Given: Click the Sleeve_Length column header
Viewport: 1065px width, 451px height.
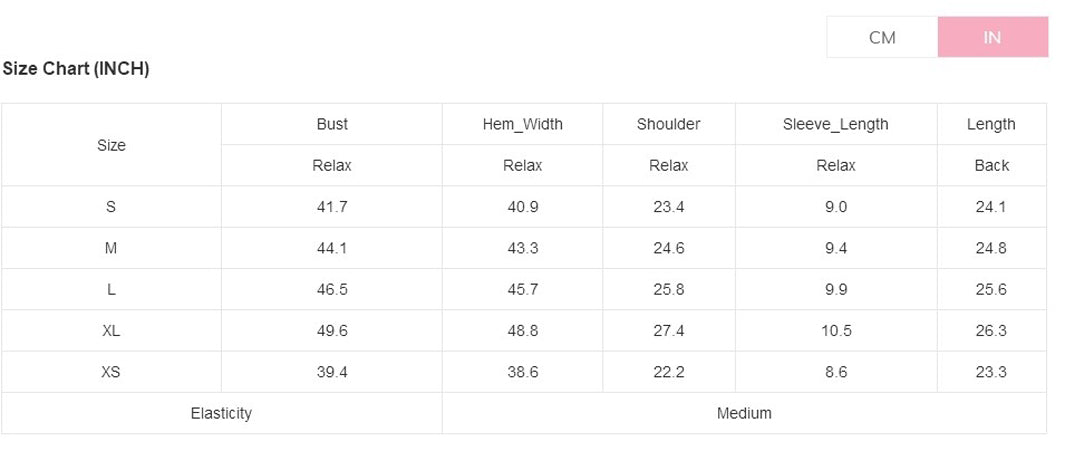Looking at the screenshot, I should [835, 124].
